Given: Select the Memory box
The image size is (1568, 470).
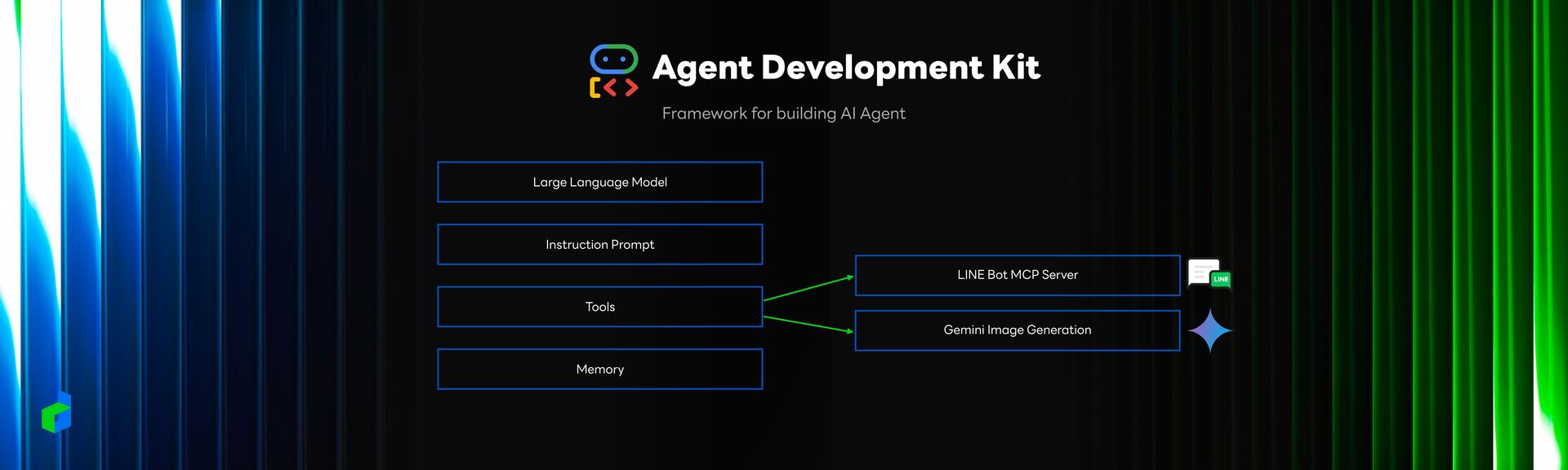Looking at the screenshot, I should tap(600, 370).
